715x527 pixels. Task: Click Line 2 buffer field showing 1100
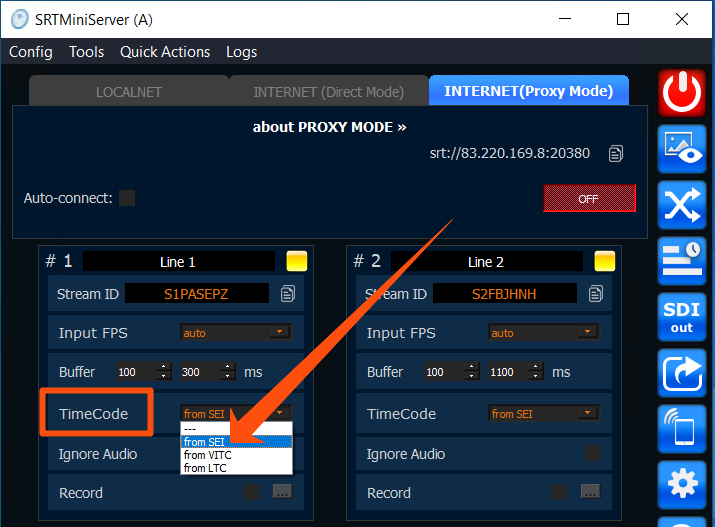click(x=508, y=372)
